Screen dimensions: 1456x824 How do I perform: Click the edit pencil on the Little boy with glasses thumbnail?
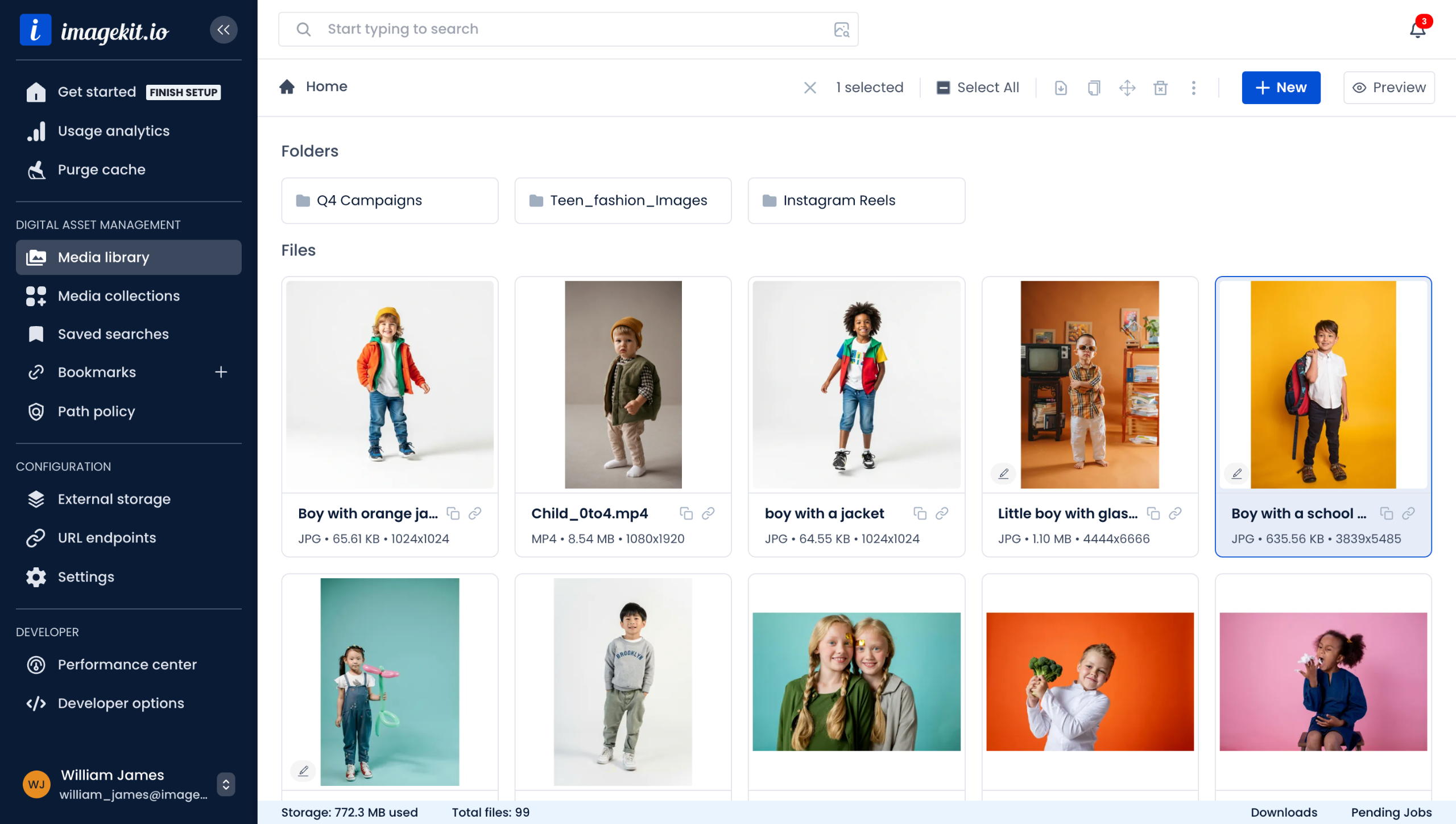click(x=1004, y=473)
